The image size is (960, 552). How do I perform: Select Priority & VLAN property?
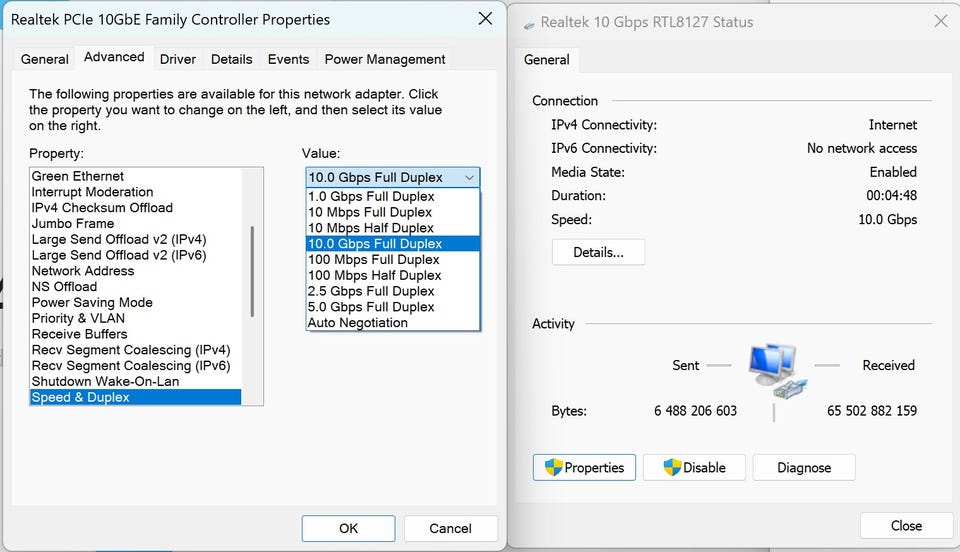click(135, 318)
